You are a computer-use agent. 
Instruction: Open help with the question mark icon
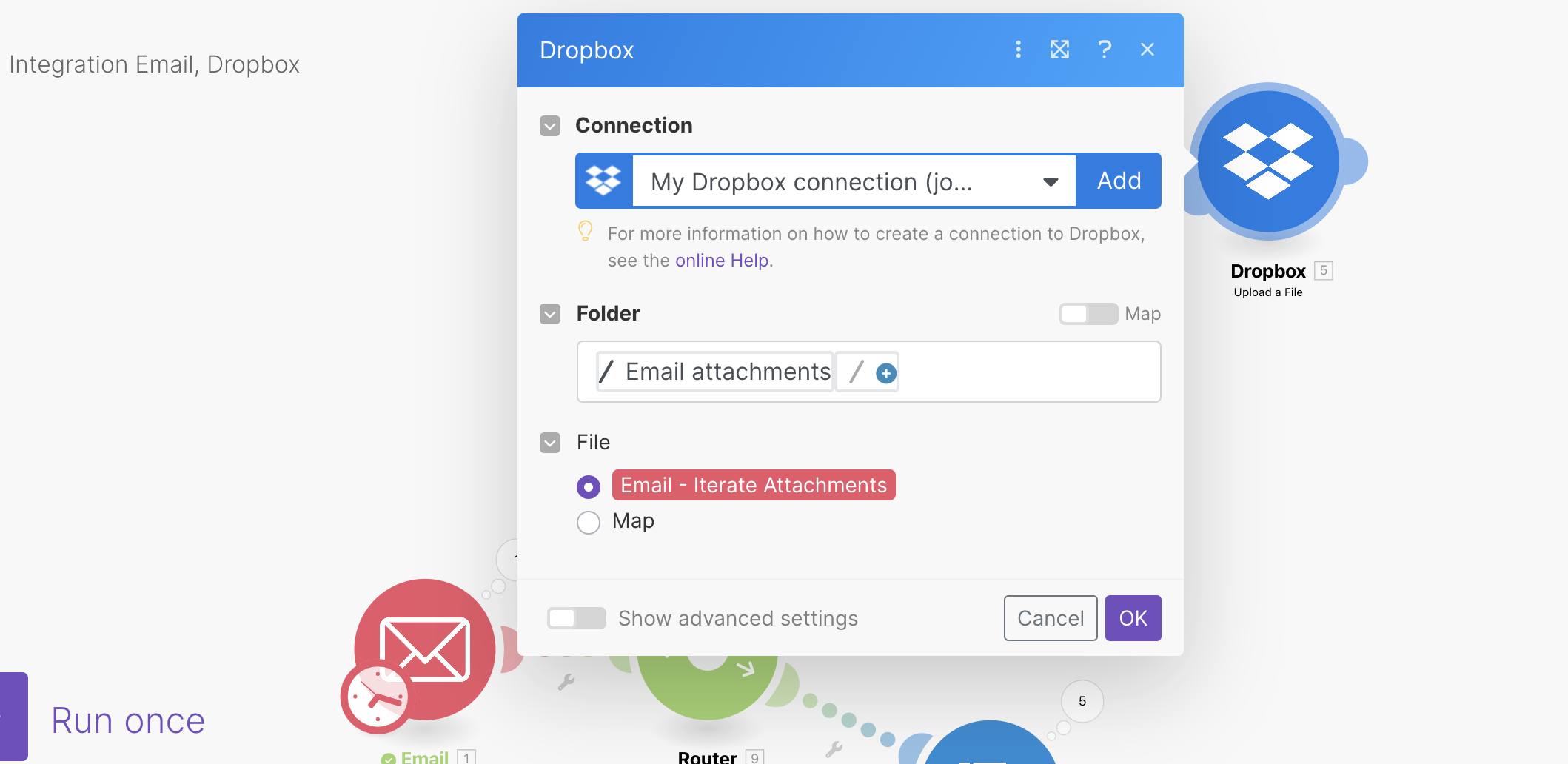pyautogui.click(x=1104, y=50)
